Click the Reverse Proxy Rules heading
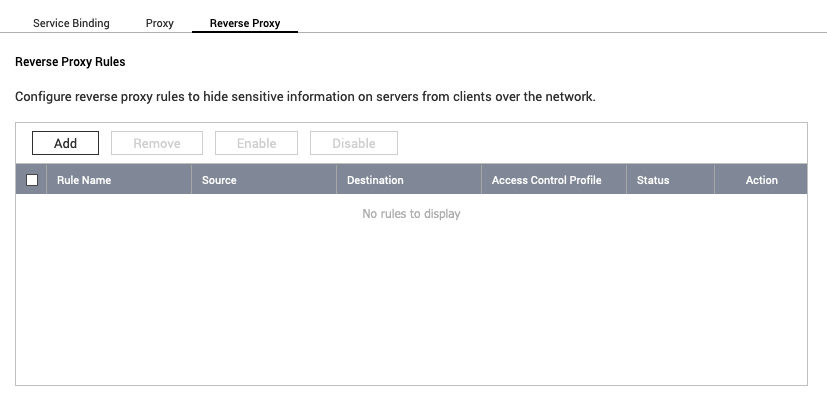Screen dimensions: 827x405 tap(70, 62)
